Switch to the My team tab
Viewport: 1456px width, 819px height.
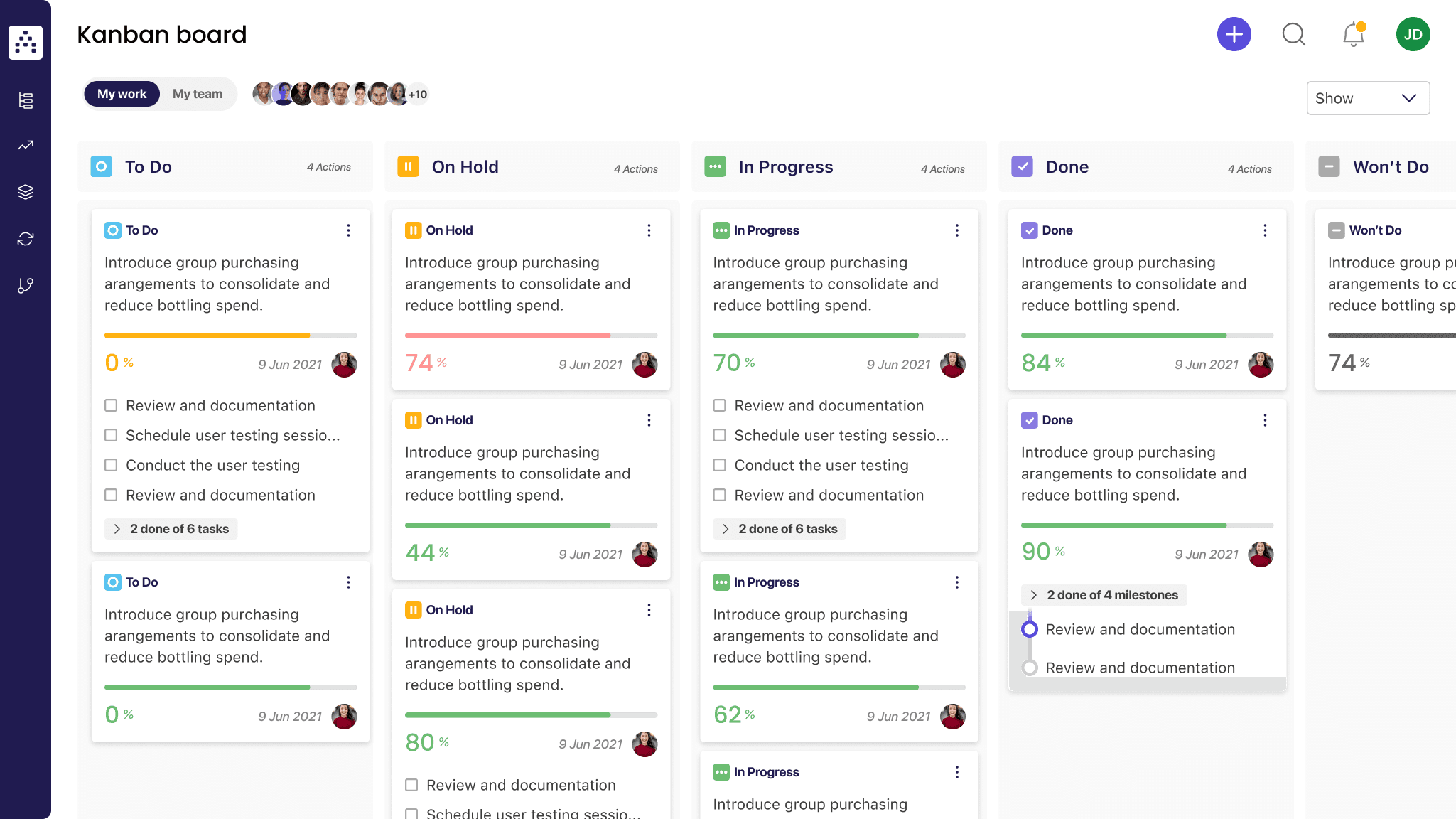197,94
